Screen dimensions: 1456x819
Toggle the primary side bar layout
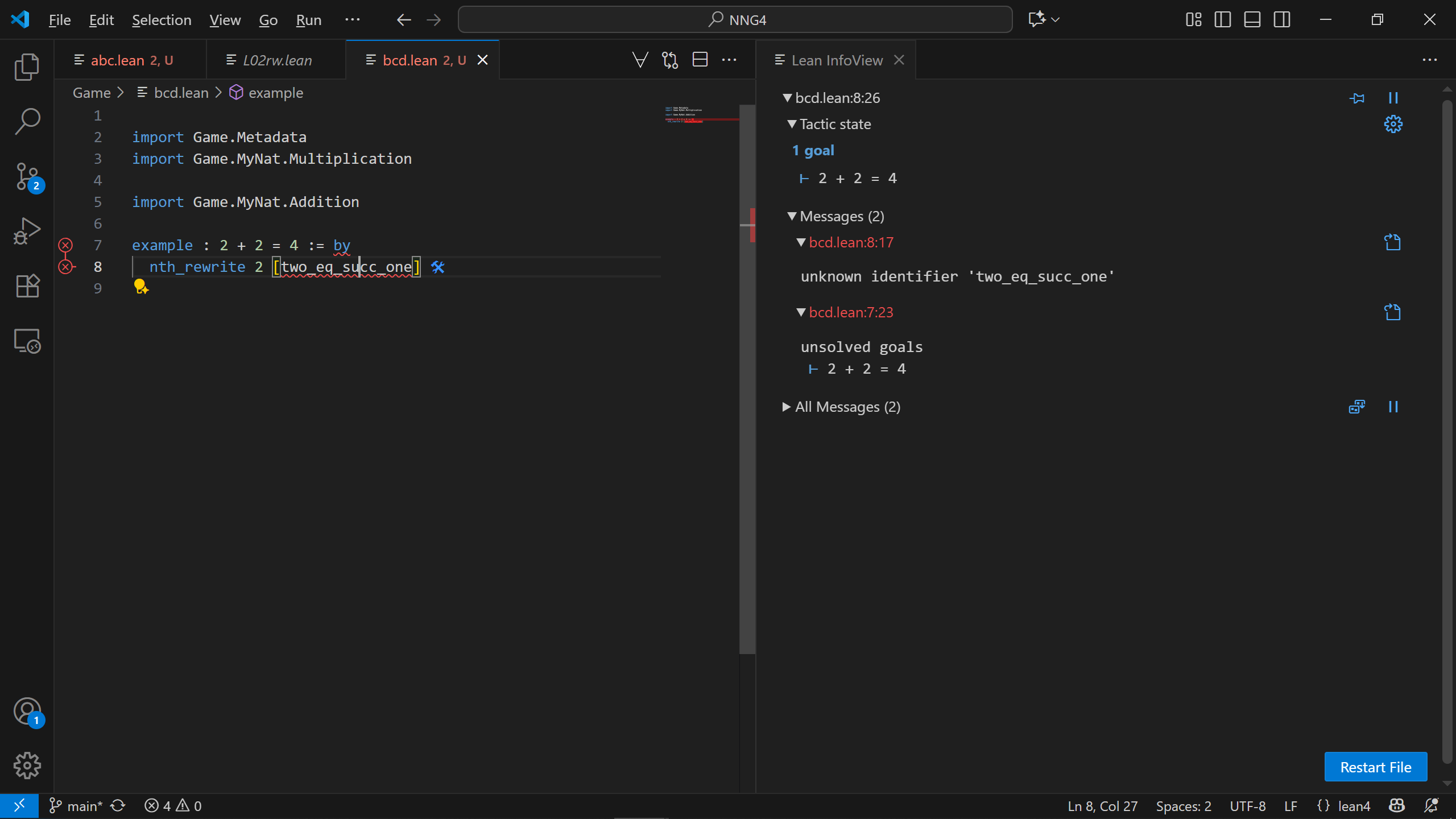tap(1222, 20)
